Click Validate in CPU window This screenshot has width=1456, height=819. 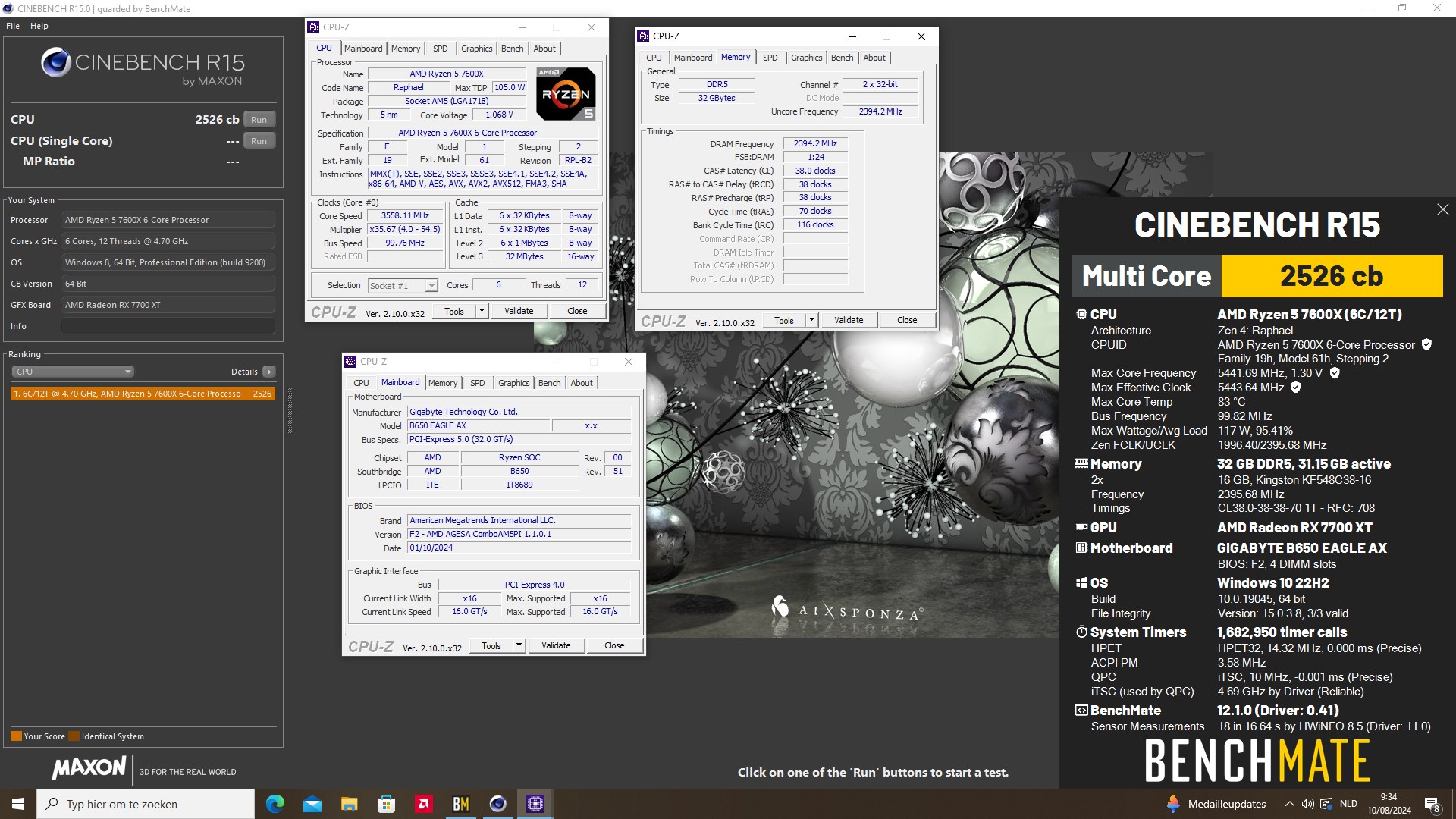pyautogui.click(x=519, y=311)
